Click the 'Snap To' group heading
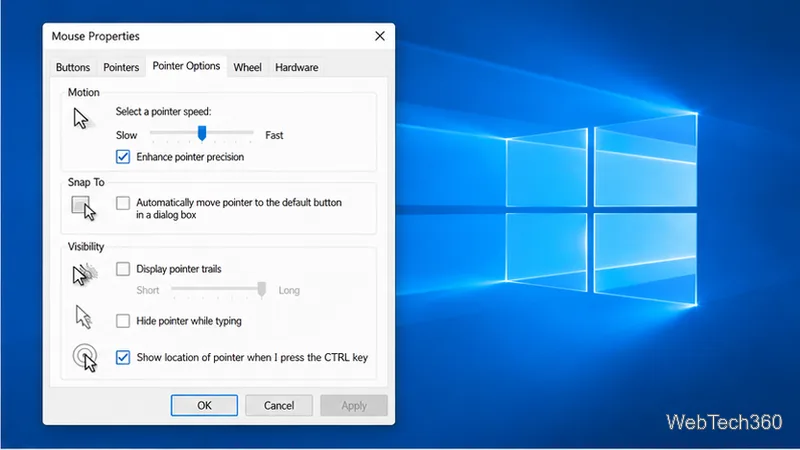The height and width of the screenshot is (450, 800). tap(86, 182)
